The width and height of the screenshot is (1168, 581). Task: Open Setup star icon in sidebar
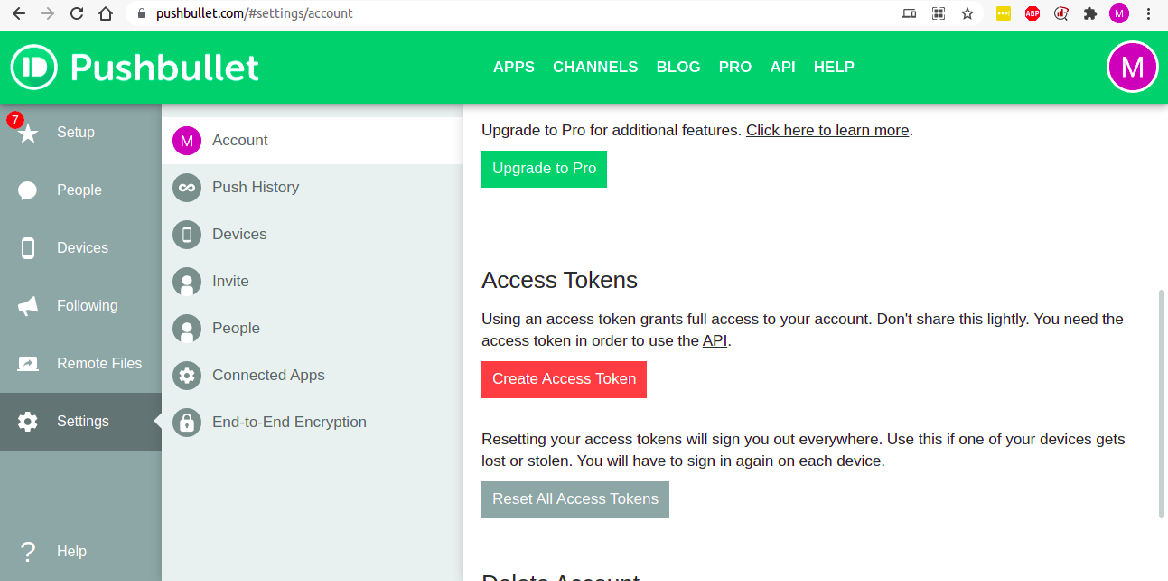point(28,132)
